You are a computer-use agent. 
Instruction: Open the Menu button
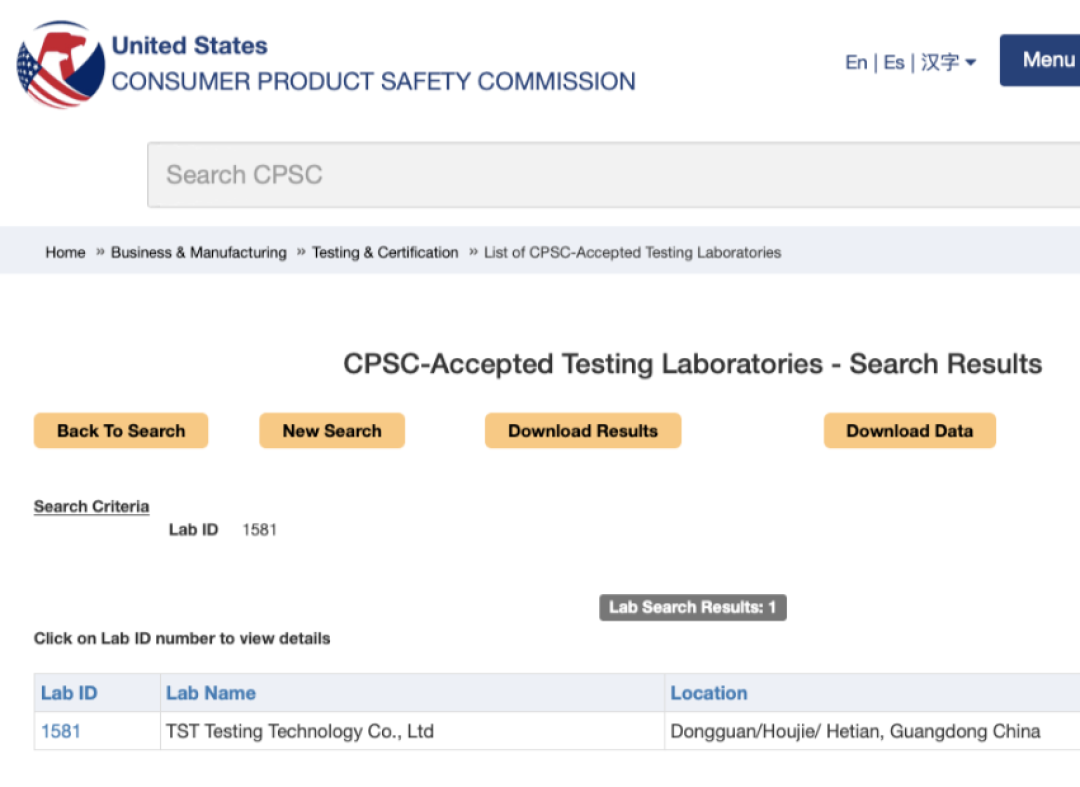(x=1045, y=60)
